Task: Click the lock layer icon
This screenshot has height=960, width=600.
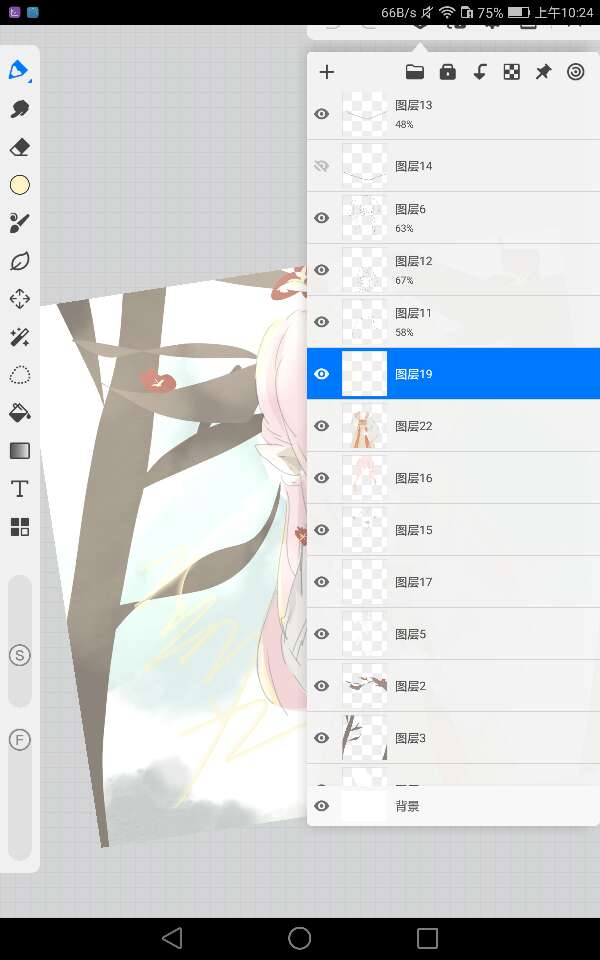Action: click(x=447, y=72)
